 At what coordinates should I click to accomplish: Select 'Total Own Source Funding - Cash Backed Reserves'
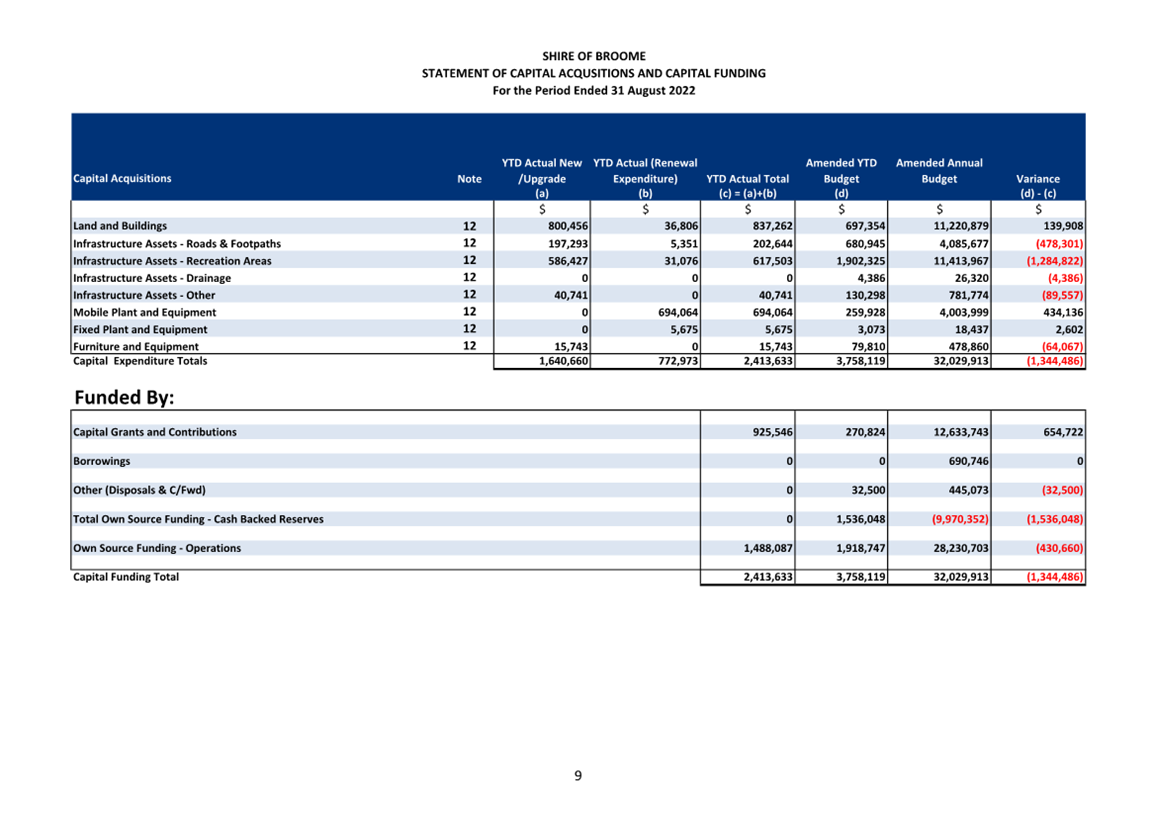click(198, 520)
